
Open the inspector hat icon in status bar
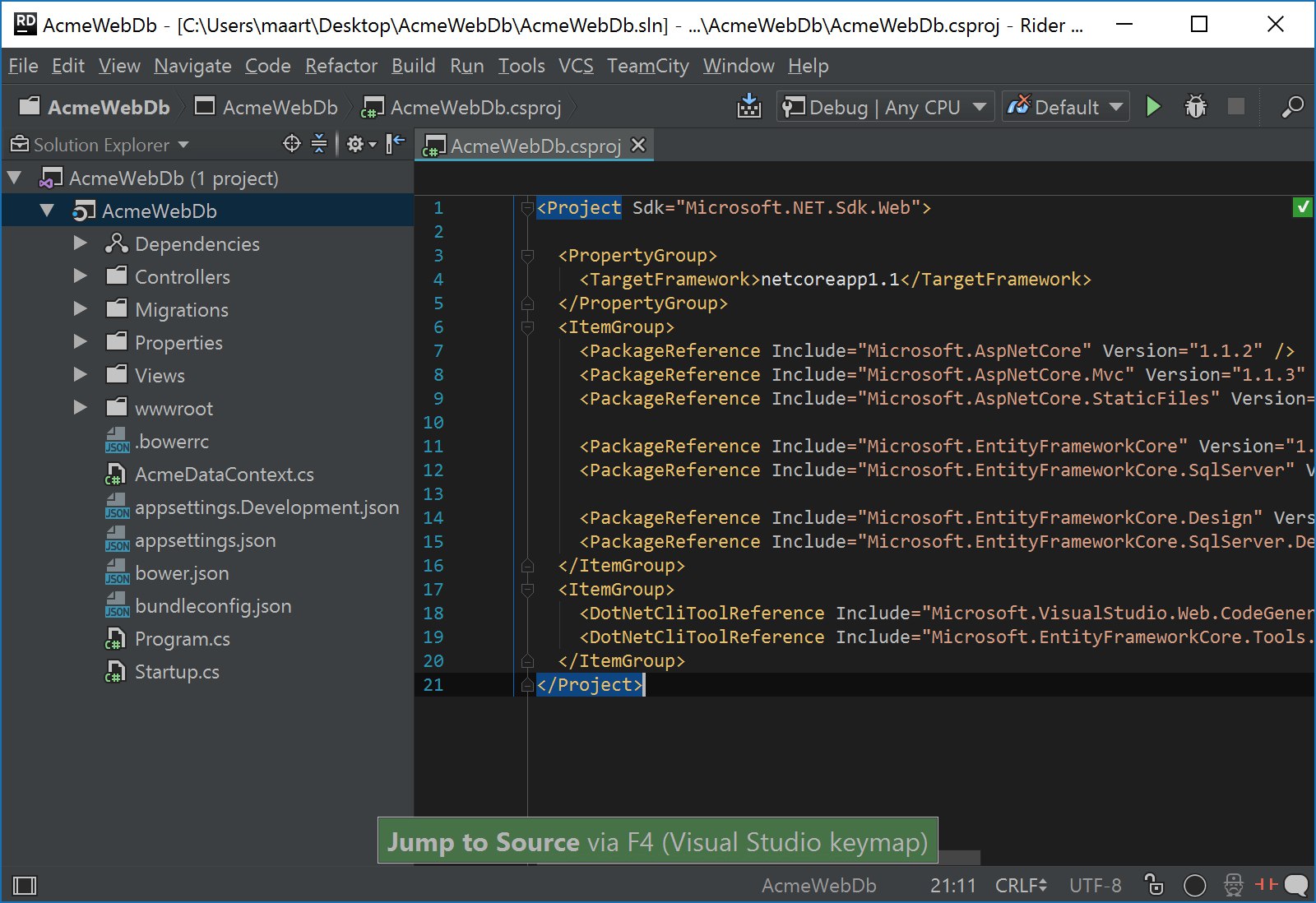[x=1233, y=885]
